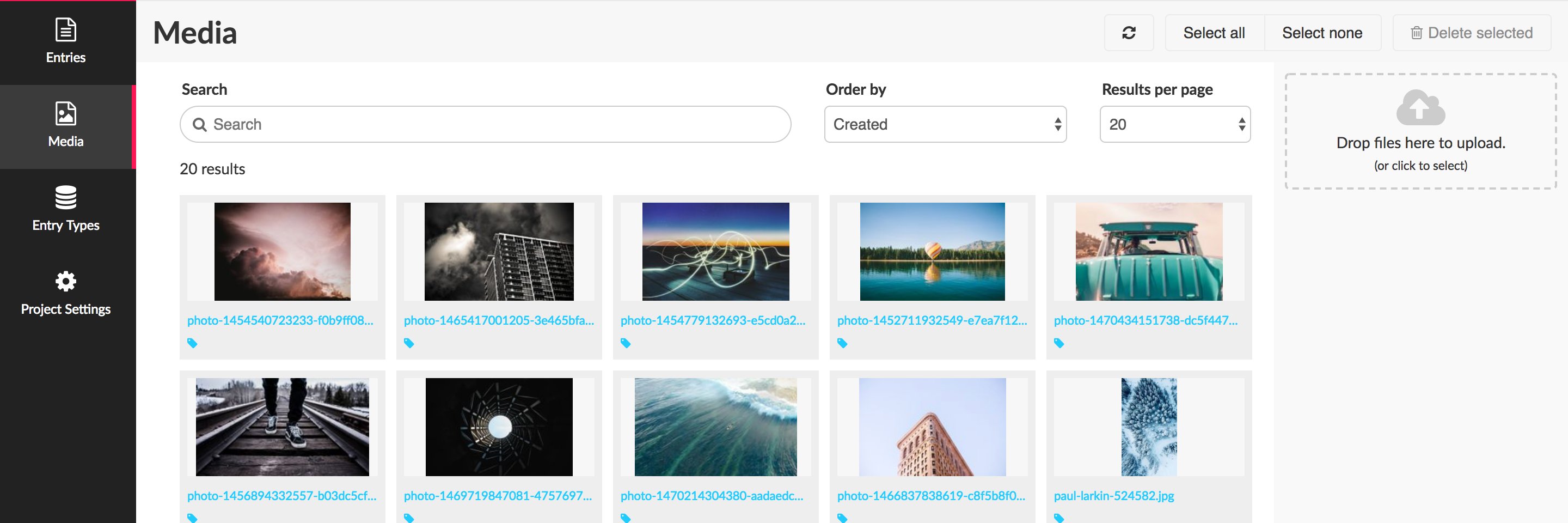1568x523 pixels.
Task: Select the teal vintage car thumbnail
Action: (x=1149, y=252)
